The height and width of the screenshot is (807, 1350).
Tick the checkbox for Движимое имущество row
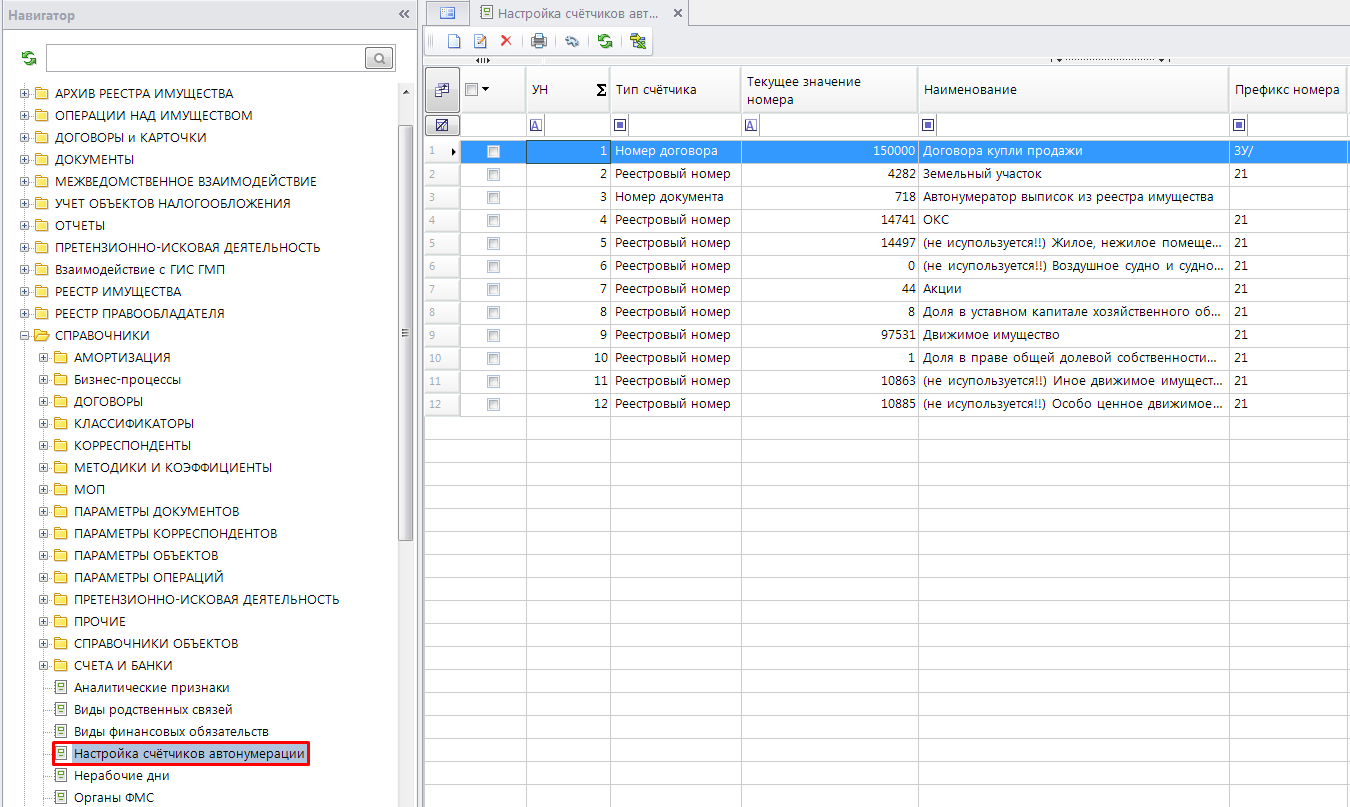pyautogui.click(x=493, y=335)
